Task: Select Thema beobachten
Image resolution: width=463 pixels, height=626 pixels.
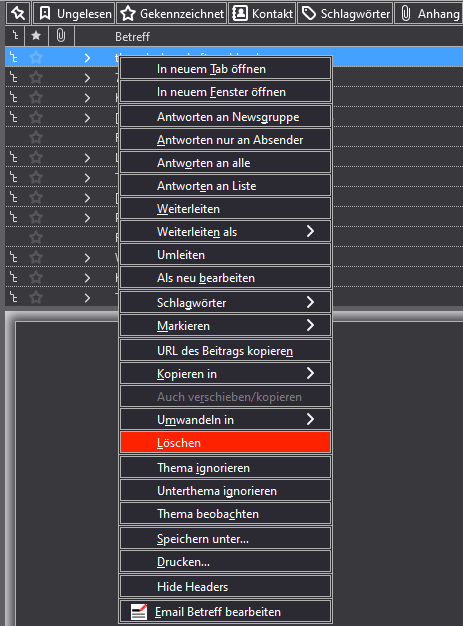Action: [x=226, y=514]
